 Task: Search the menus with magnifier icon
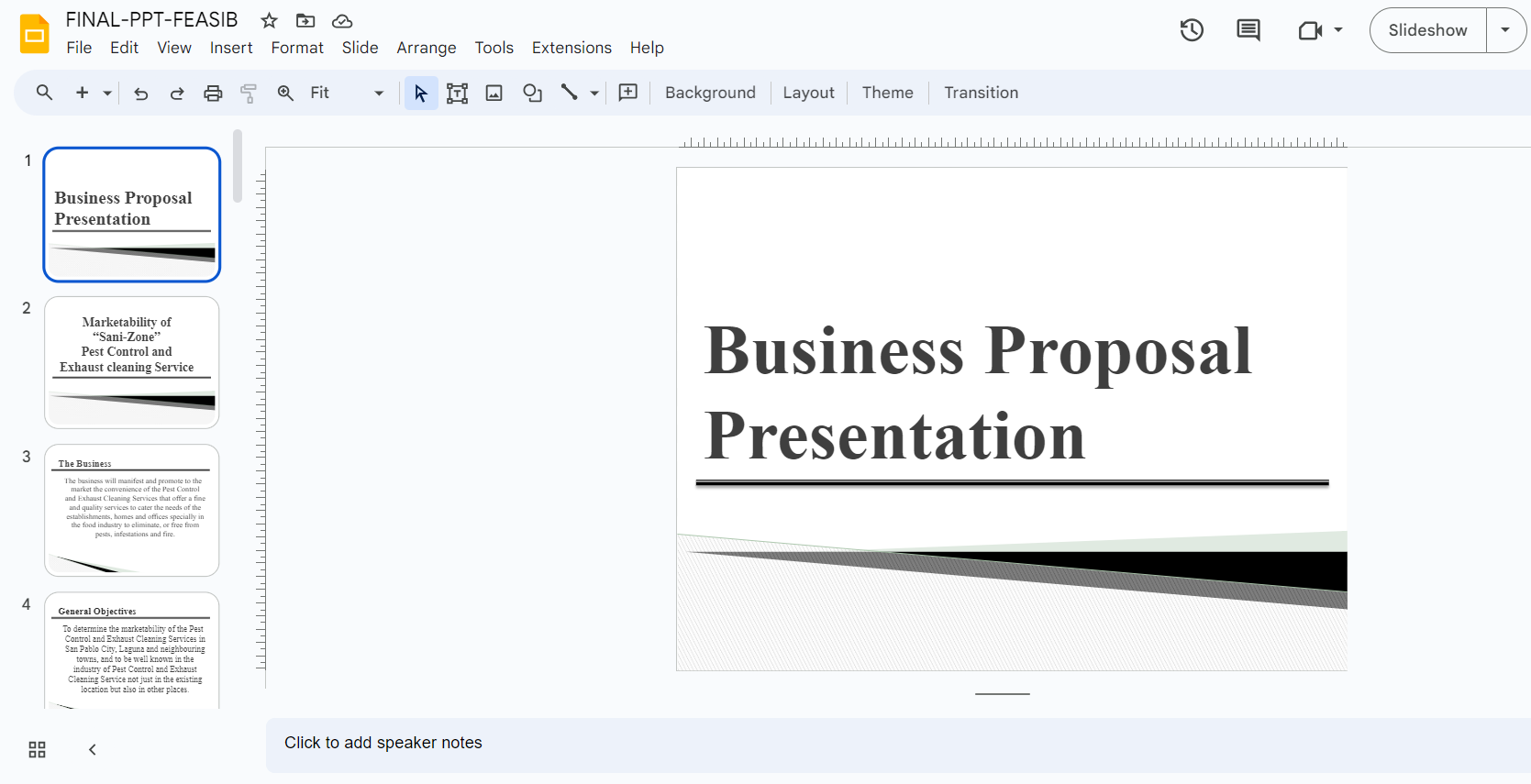[x=44, y=93]
